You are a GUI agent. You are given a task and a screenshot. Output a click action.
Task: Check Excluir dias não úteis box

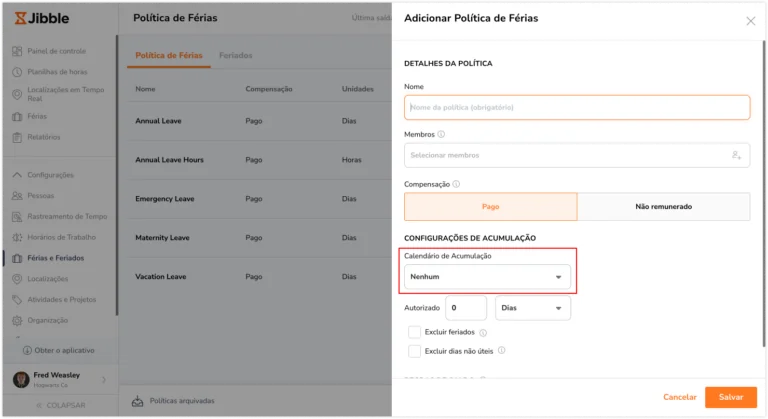(x=414, y=351)
